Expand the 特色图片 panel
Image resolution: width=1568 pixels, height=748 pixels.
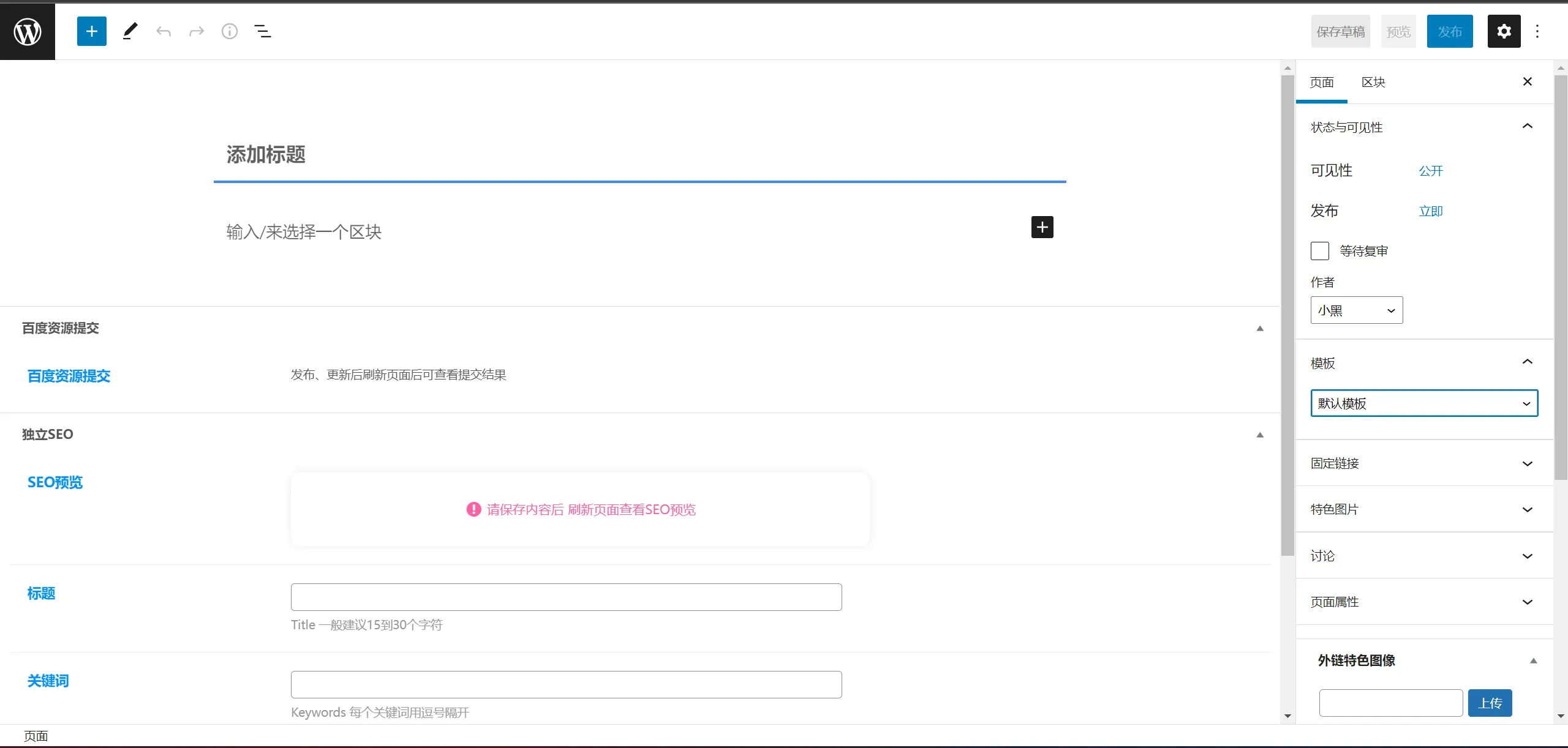(x=1423, y=509)
